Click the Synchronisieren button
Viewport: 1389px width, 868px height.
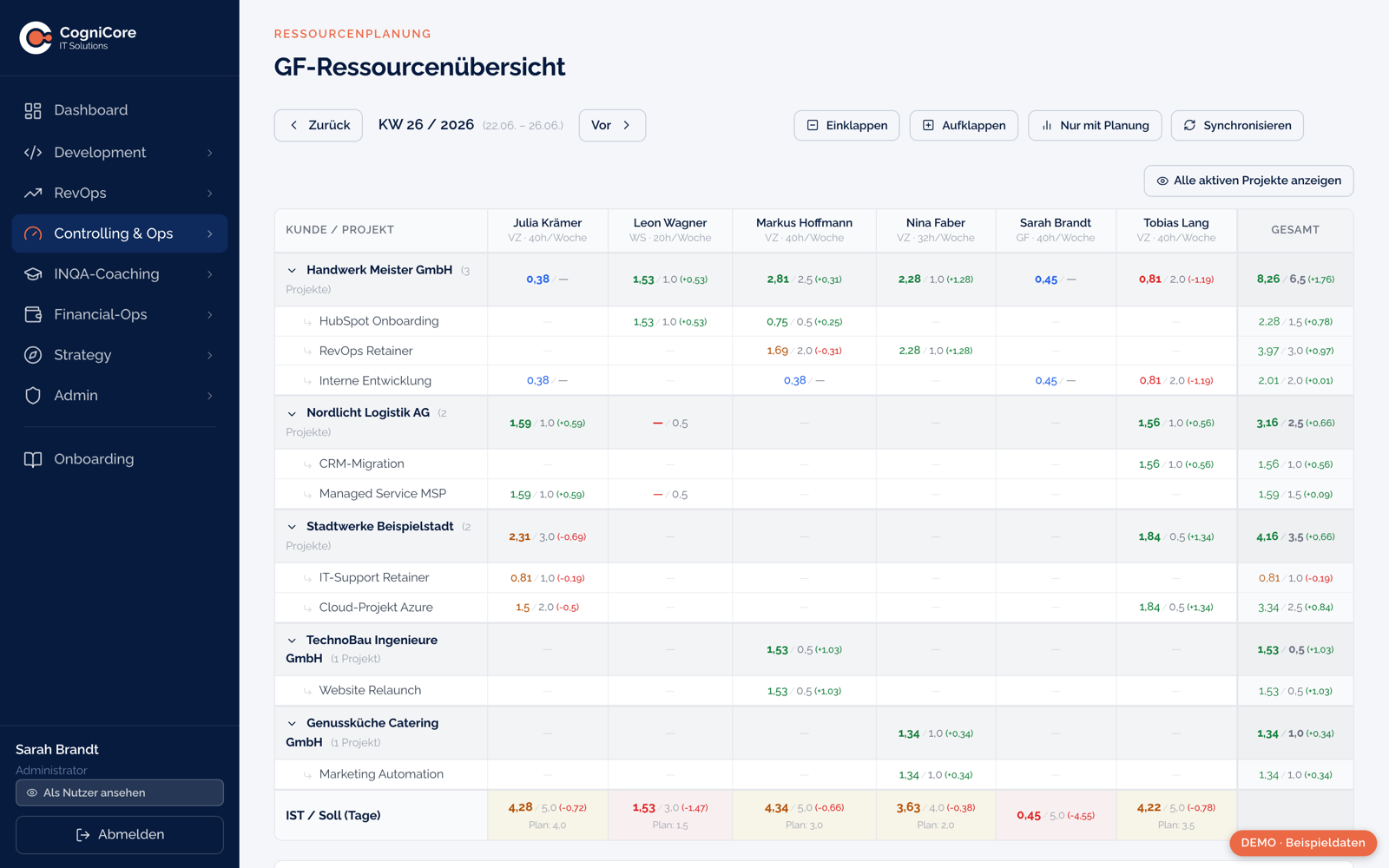point(1237,125)
